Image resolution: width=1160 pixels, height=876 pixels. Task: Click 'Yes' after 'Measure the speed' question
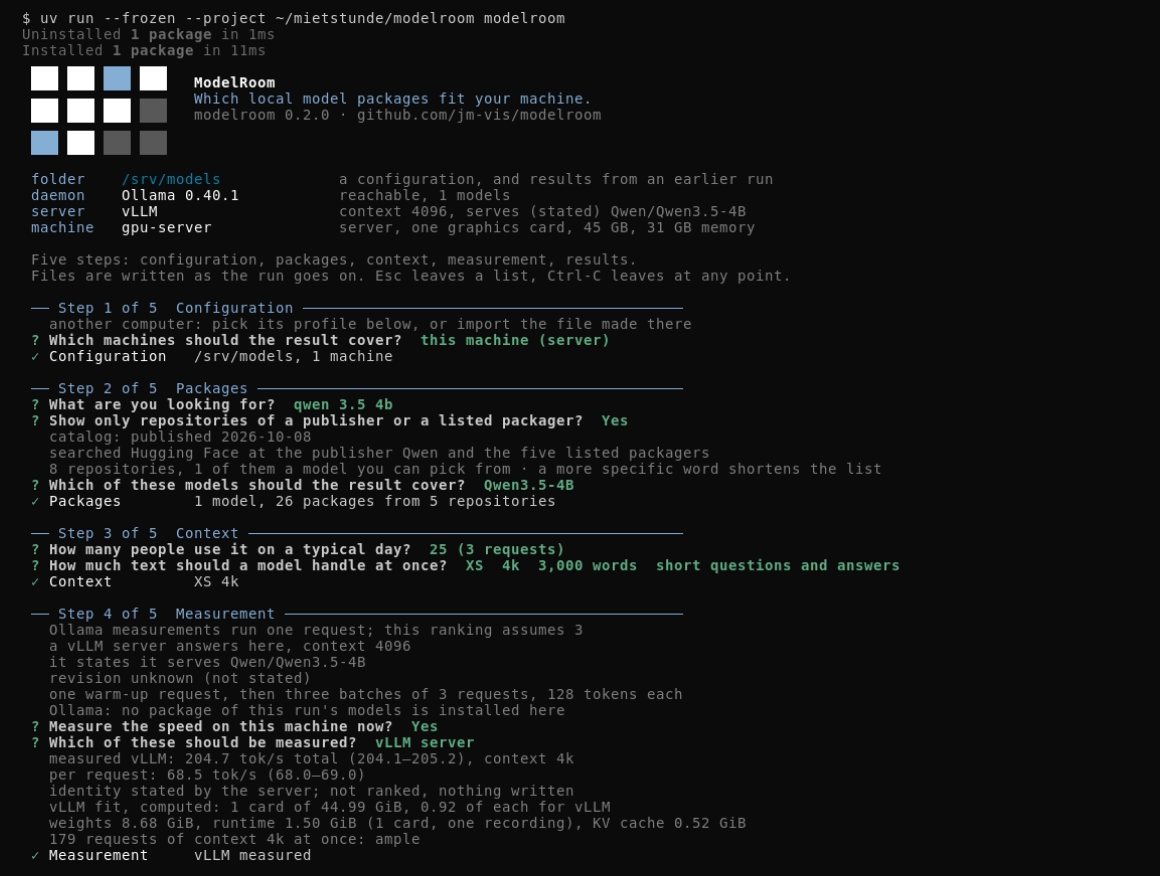(425, 727)
